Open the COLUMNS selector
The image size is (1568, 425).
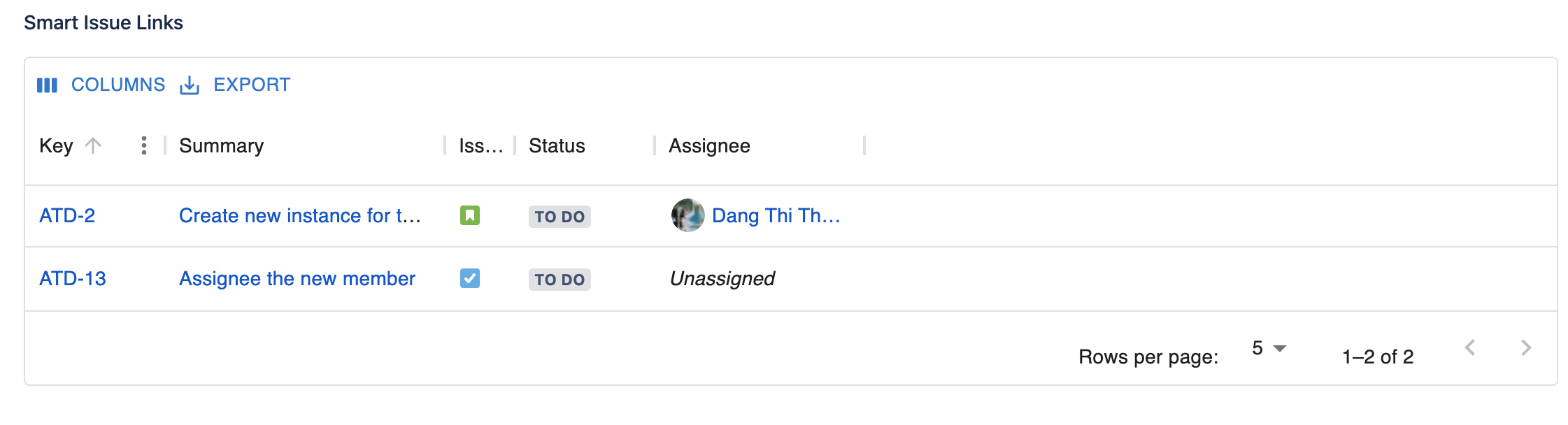tap(117, 85)
